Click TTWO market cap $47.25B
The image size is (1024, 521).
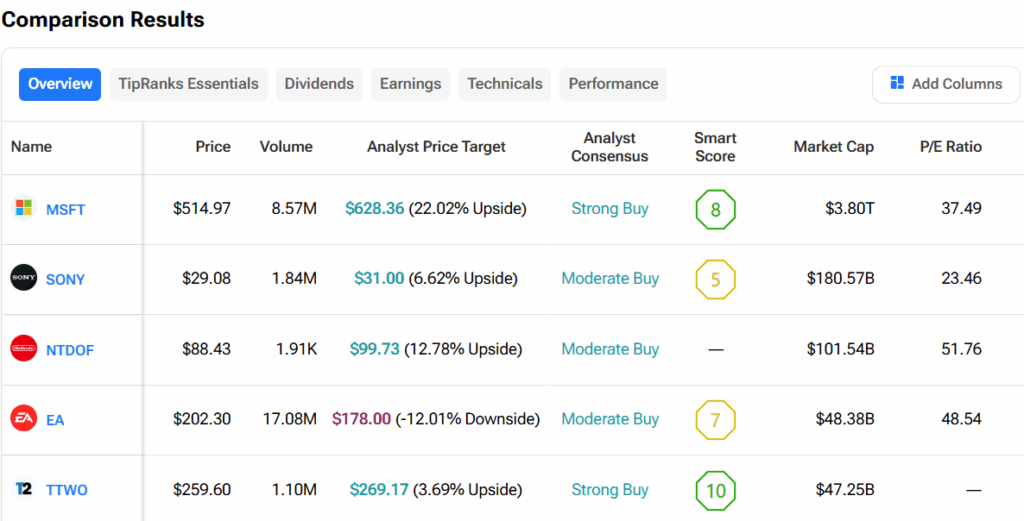tap(845, 489)
